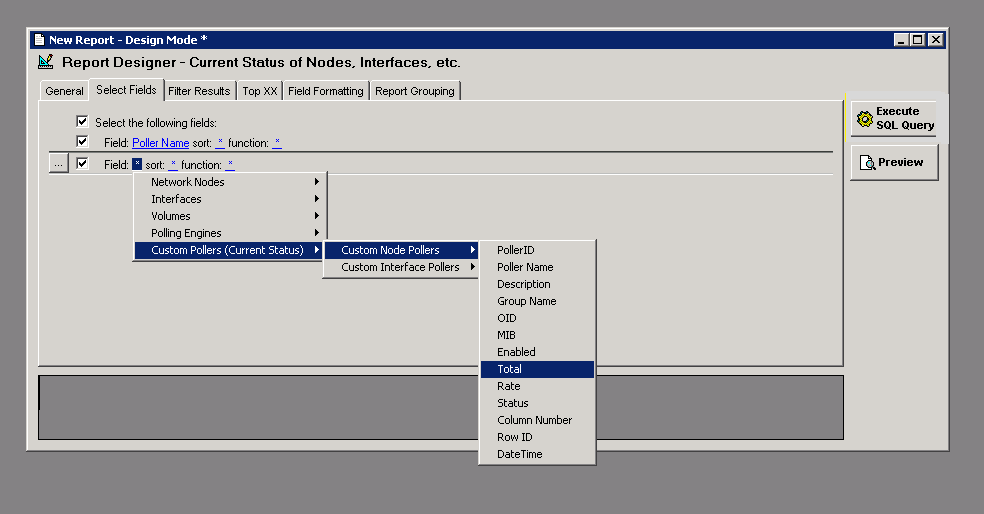Viewport: 984px width, 514px height.
Task: Switch to the Field Formatting tab
Action: point(326,91)
